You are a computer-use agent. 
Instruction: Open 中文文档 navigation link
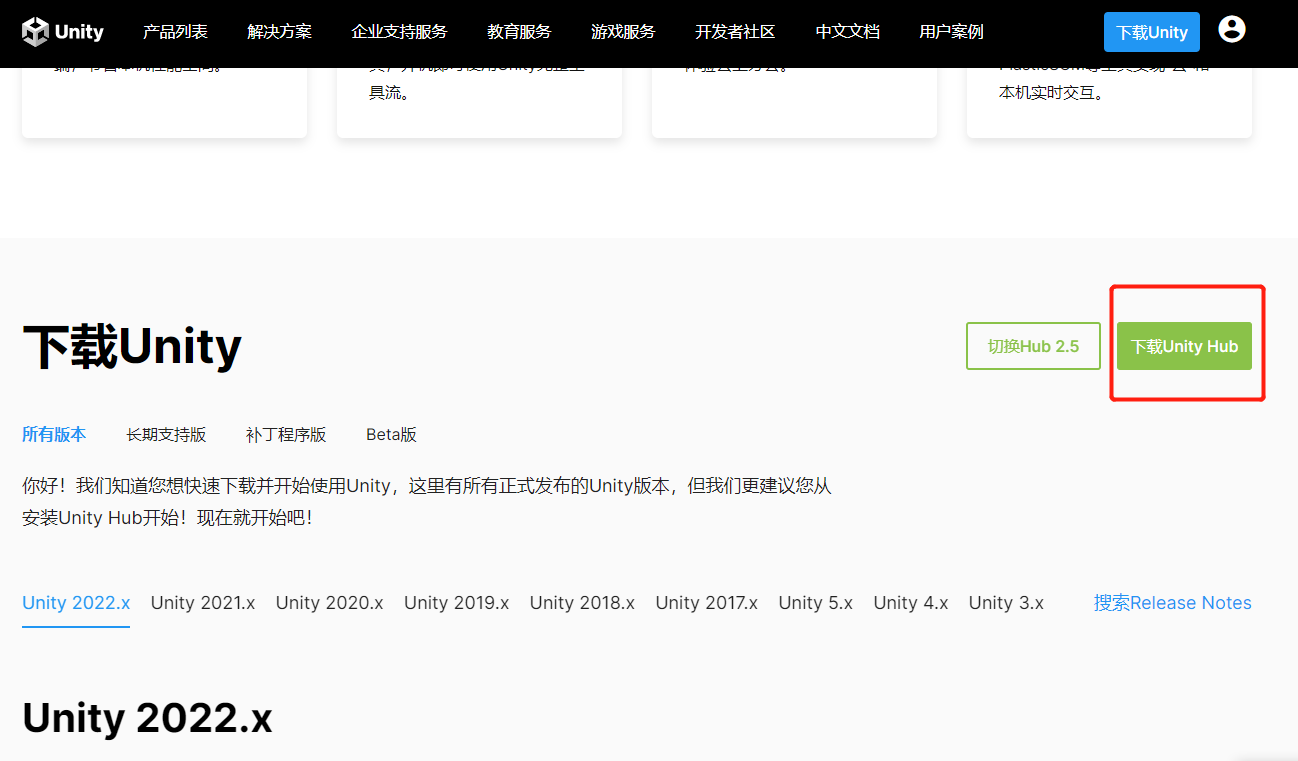point(847,32)
